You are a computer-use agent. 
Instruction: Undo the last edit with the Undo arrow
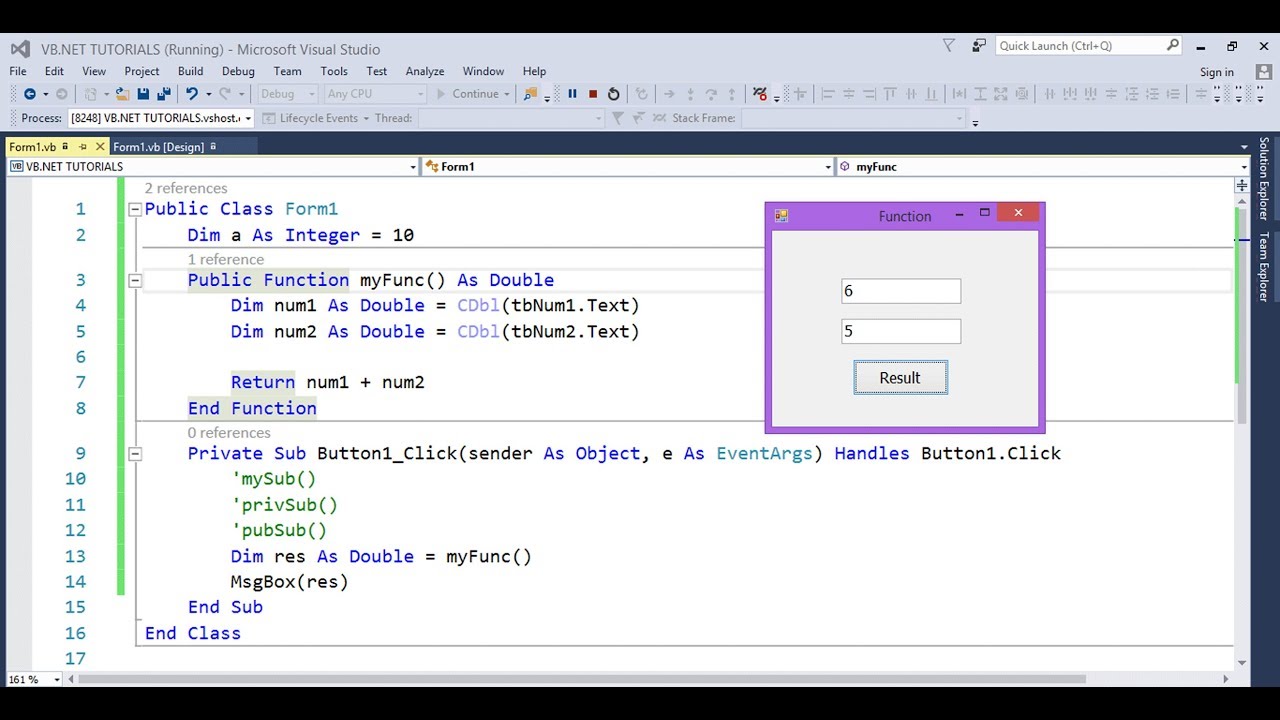191,94
